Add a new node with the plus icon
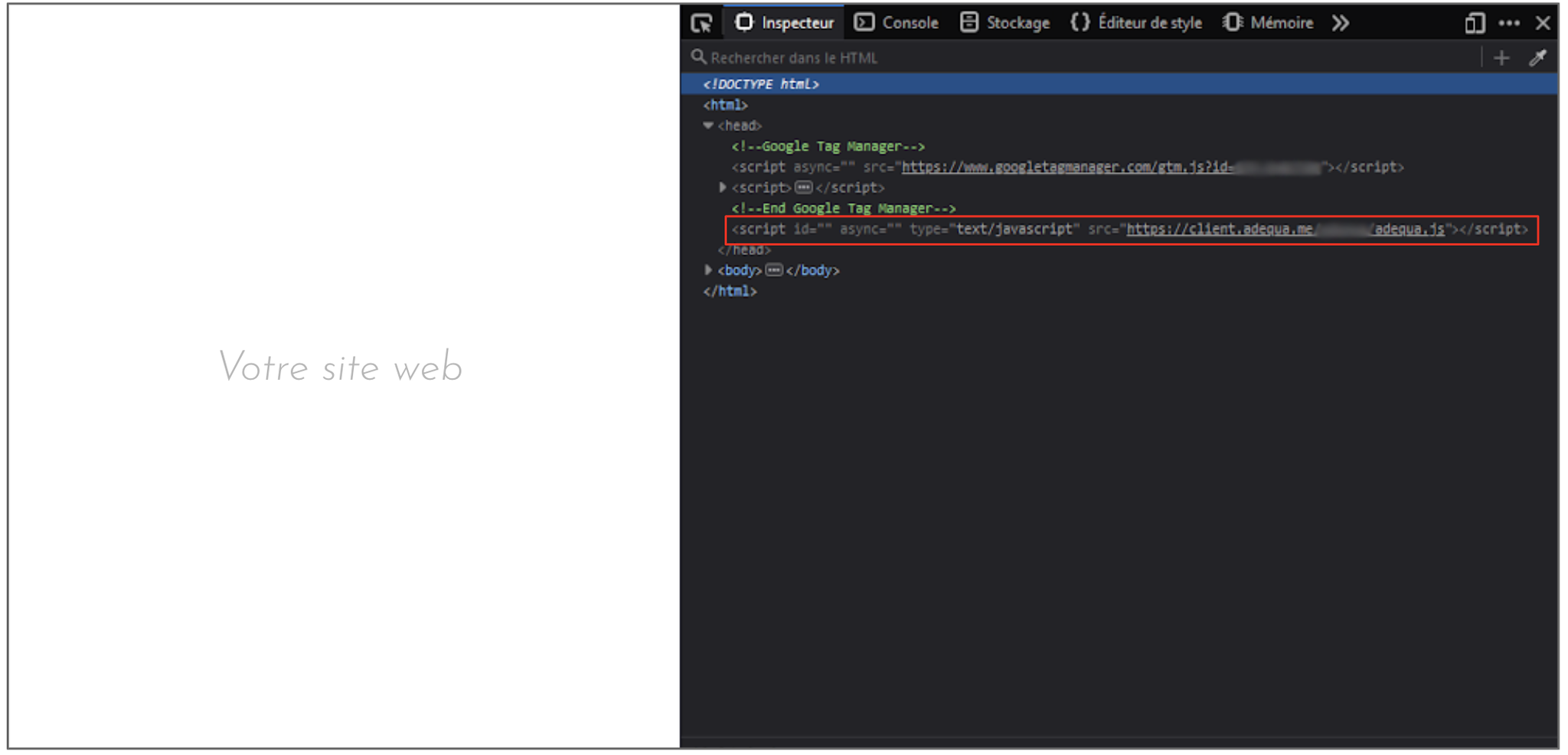The height and width of the screenshot is (755, 1568). click(x=1501, y=57)
